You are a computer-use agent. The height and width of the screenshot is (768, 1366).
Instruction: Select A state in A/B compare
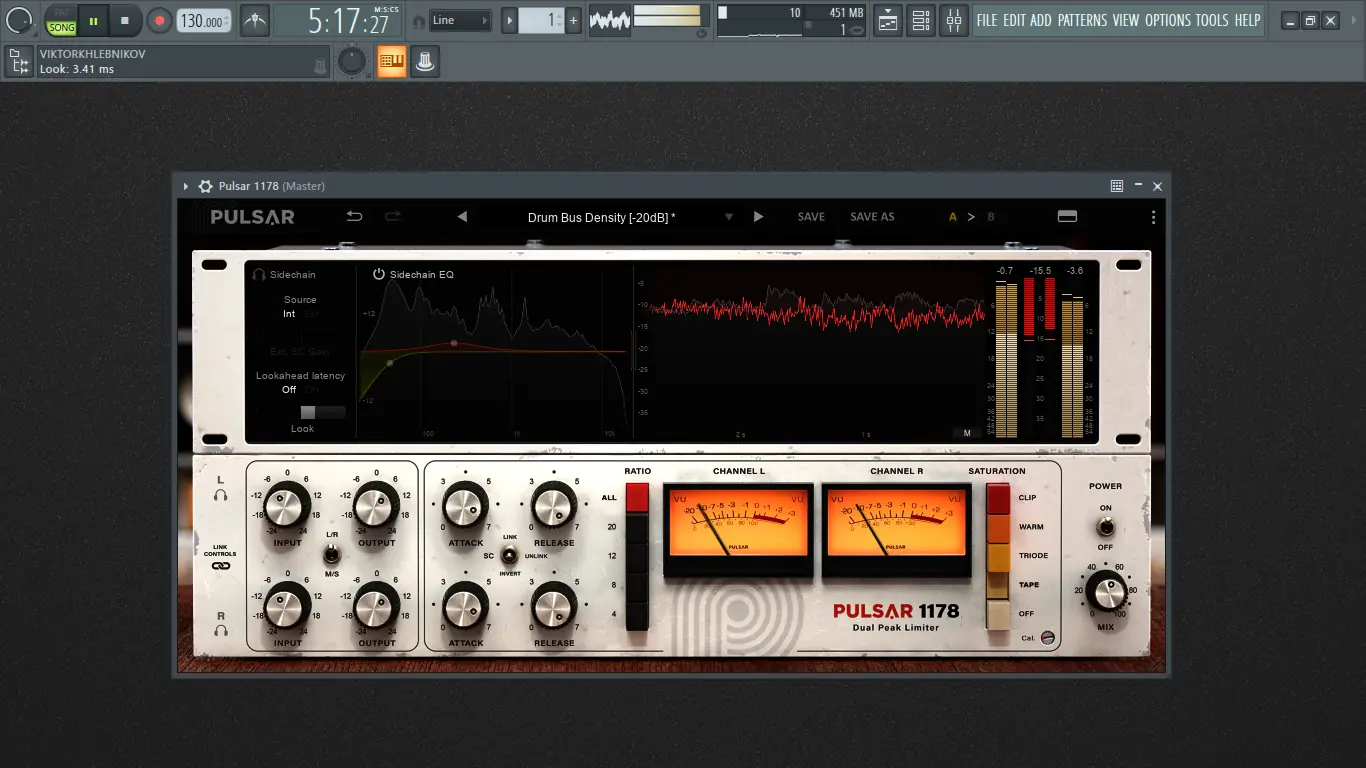point(953,217)
